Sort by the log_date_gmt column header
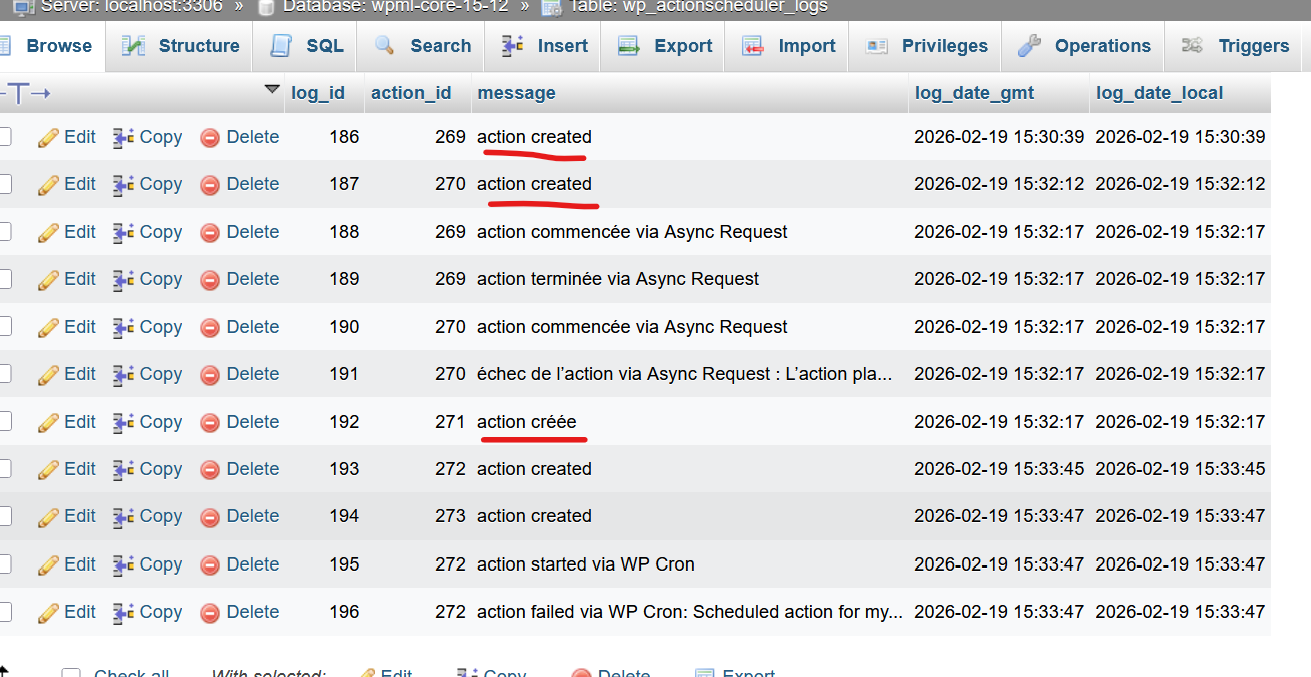This screenshot has height=677, width=1311. 975,93
